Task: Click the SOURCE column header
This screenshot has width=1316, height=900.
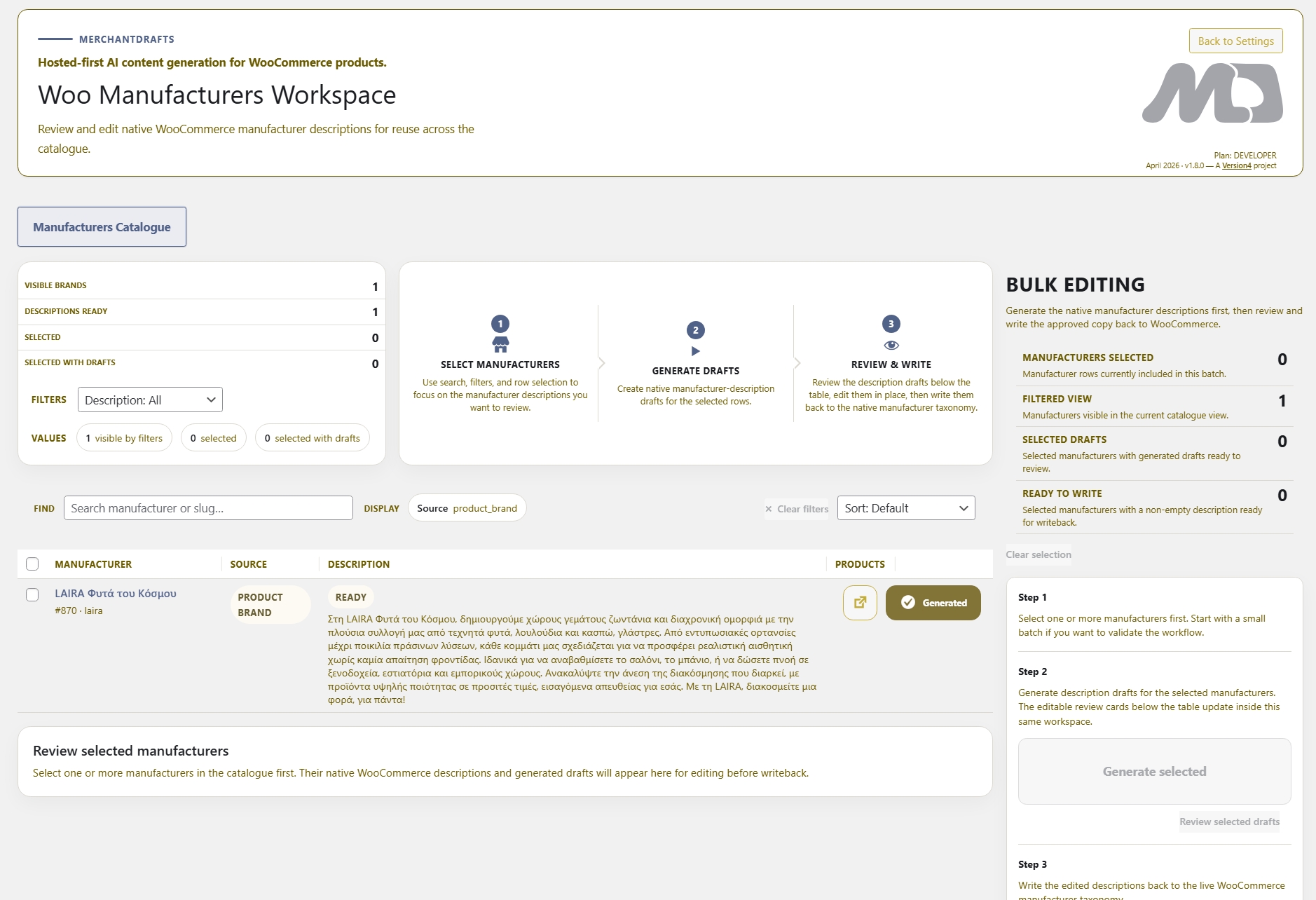Action: pos(248,564)
